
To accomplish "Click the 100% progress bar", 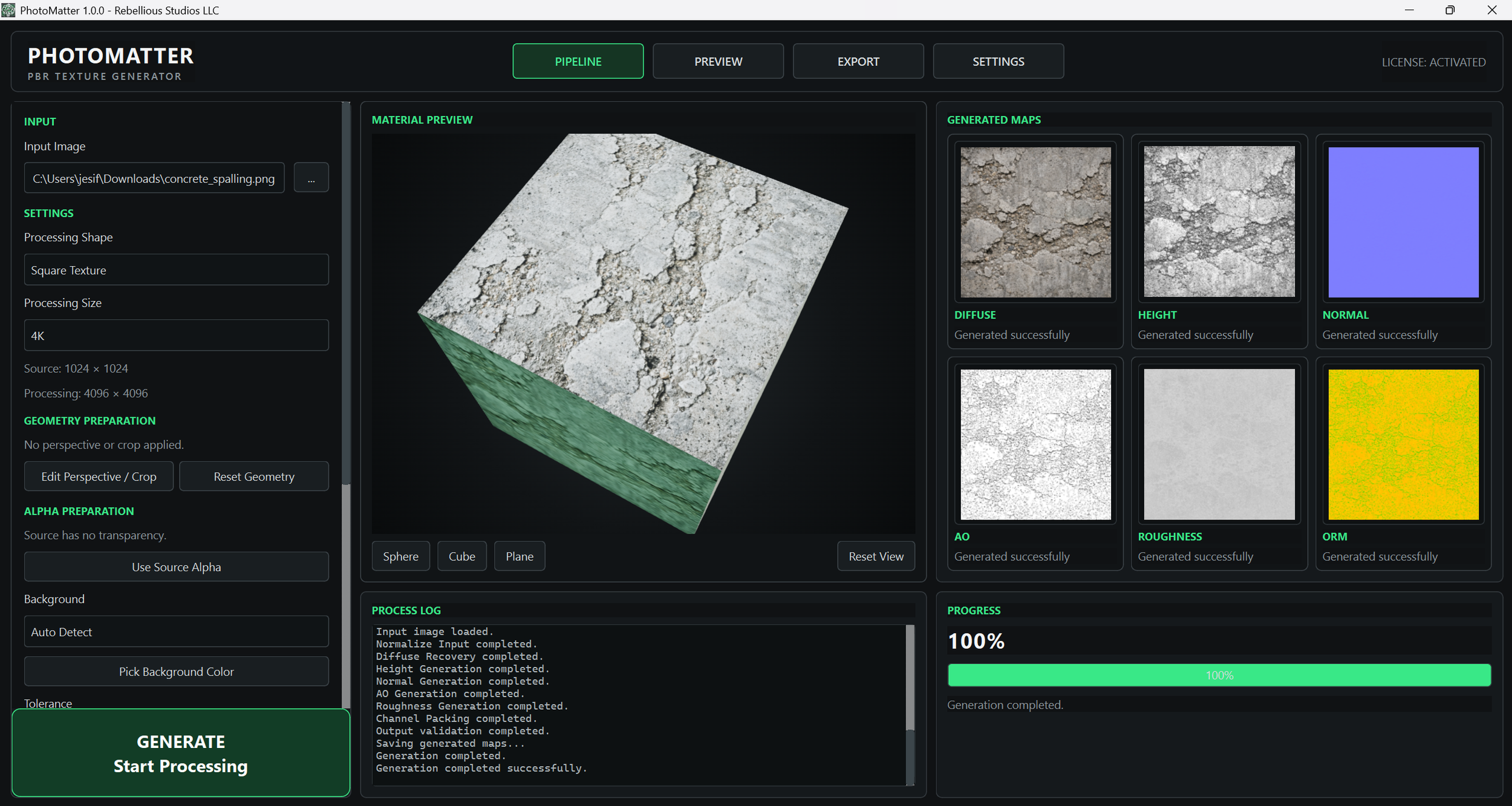I will (1219, 675).
